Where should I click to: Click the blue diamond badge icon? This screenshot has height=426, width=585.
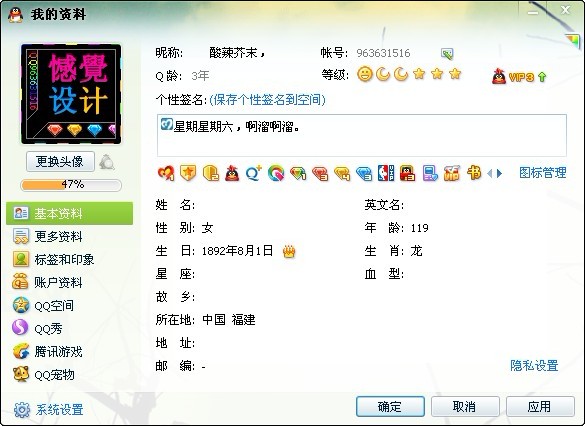click(x=364, y=173)
